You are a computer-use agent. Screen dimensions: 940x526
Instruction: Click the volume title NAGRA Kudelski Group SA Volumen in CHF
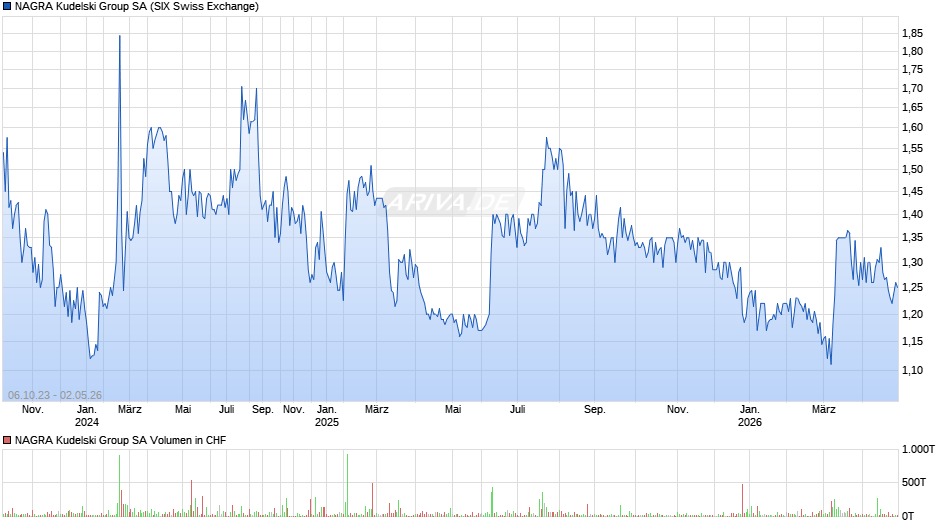coord(120,440)
